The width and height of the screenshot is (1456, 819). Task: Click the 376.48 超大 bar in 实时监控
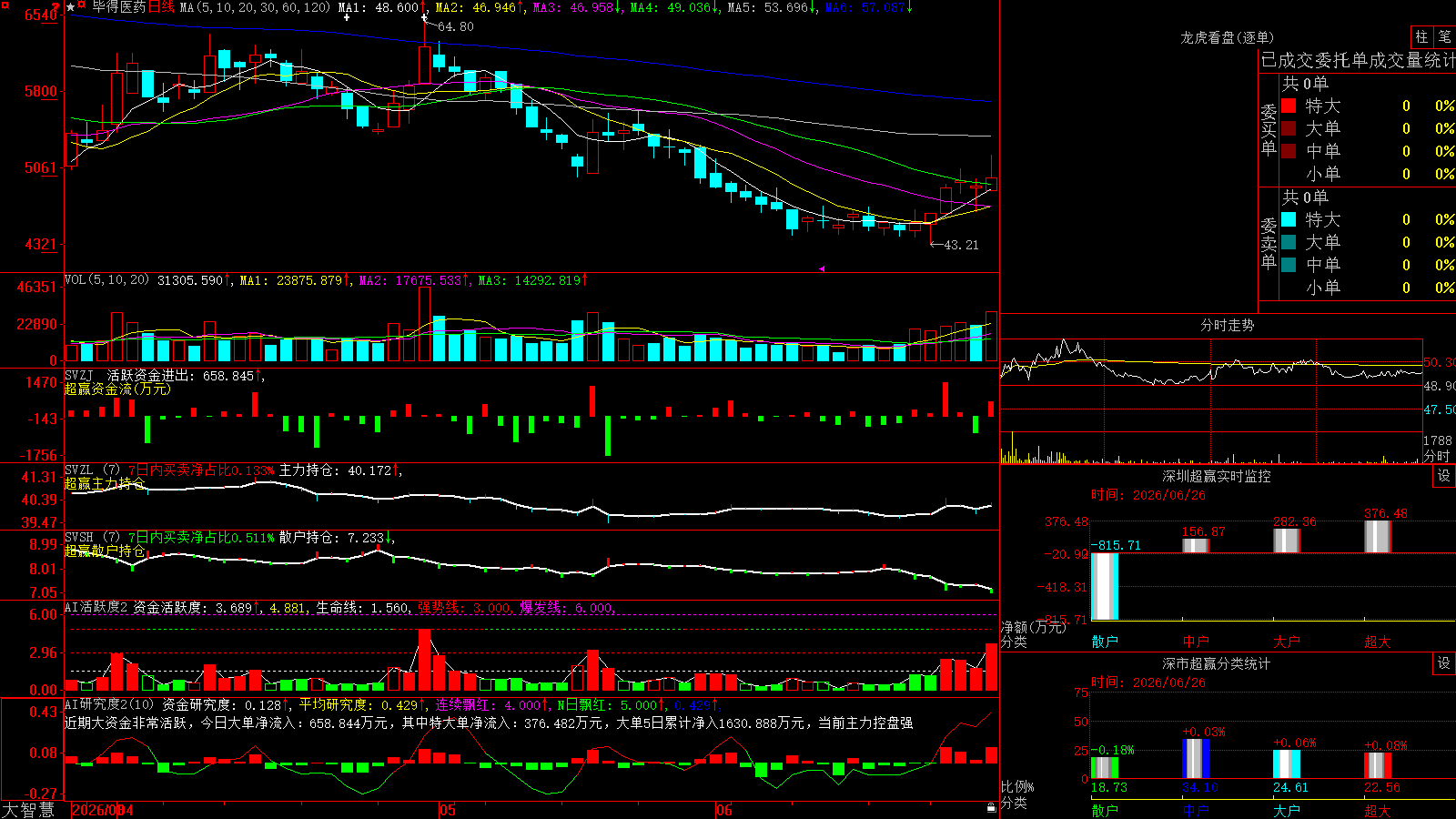(1378, 536)
